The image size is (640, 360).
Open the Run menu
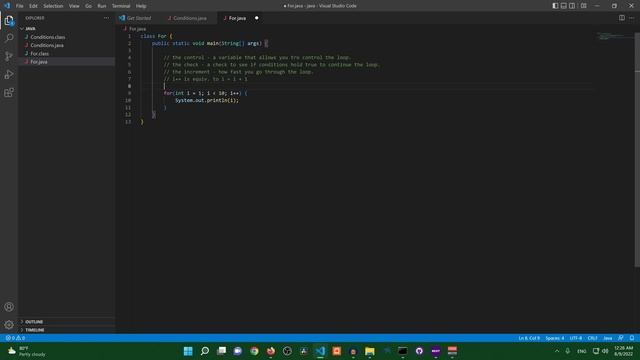coord(102,6)
